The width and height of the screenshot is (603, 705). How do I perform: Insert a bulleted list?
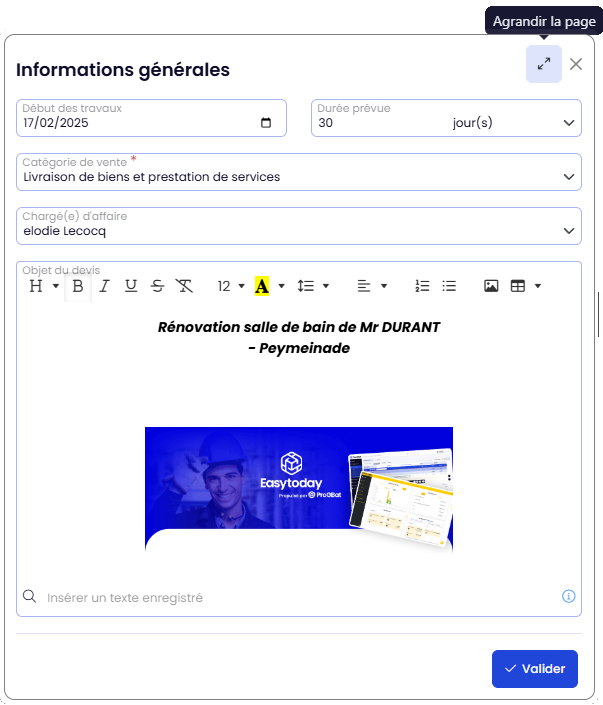click(449, 286)
